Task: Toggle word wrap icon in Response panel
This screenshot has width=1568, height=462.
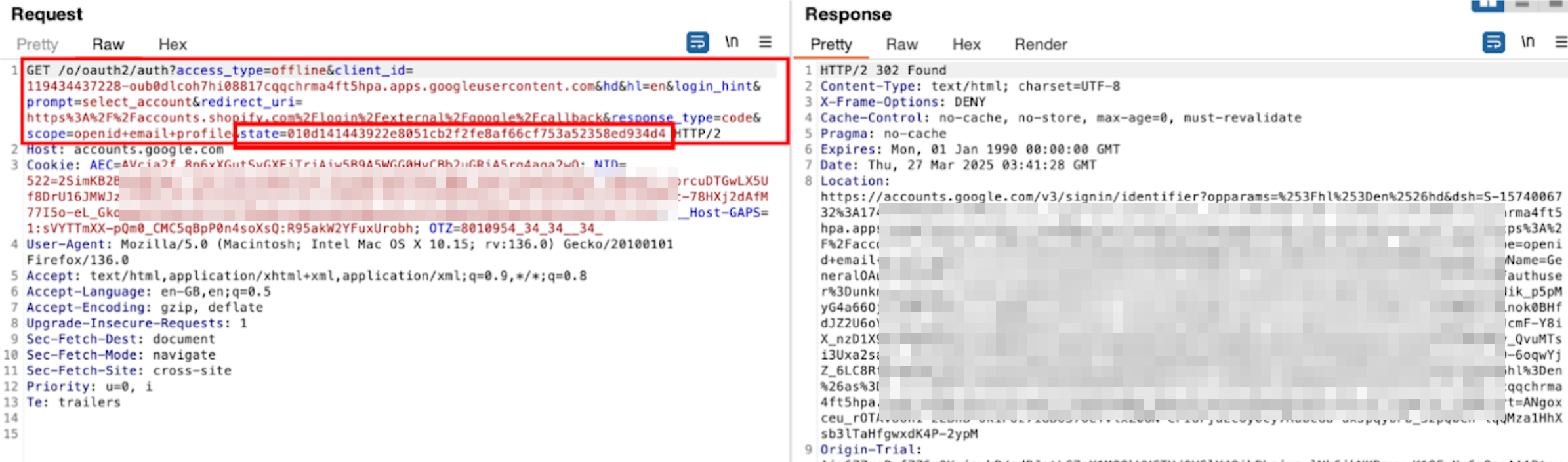Action: [1494, 43]
